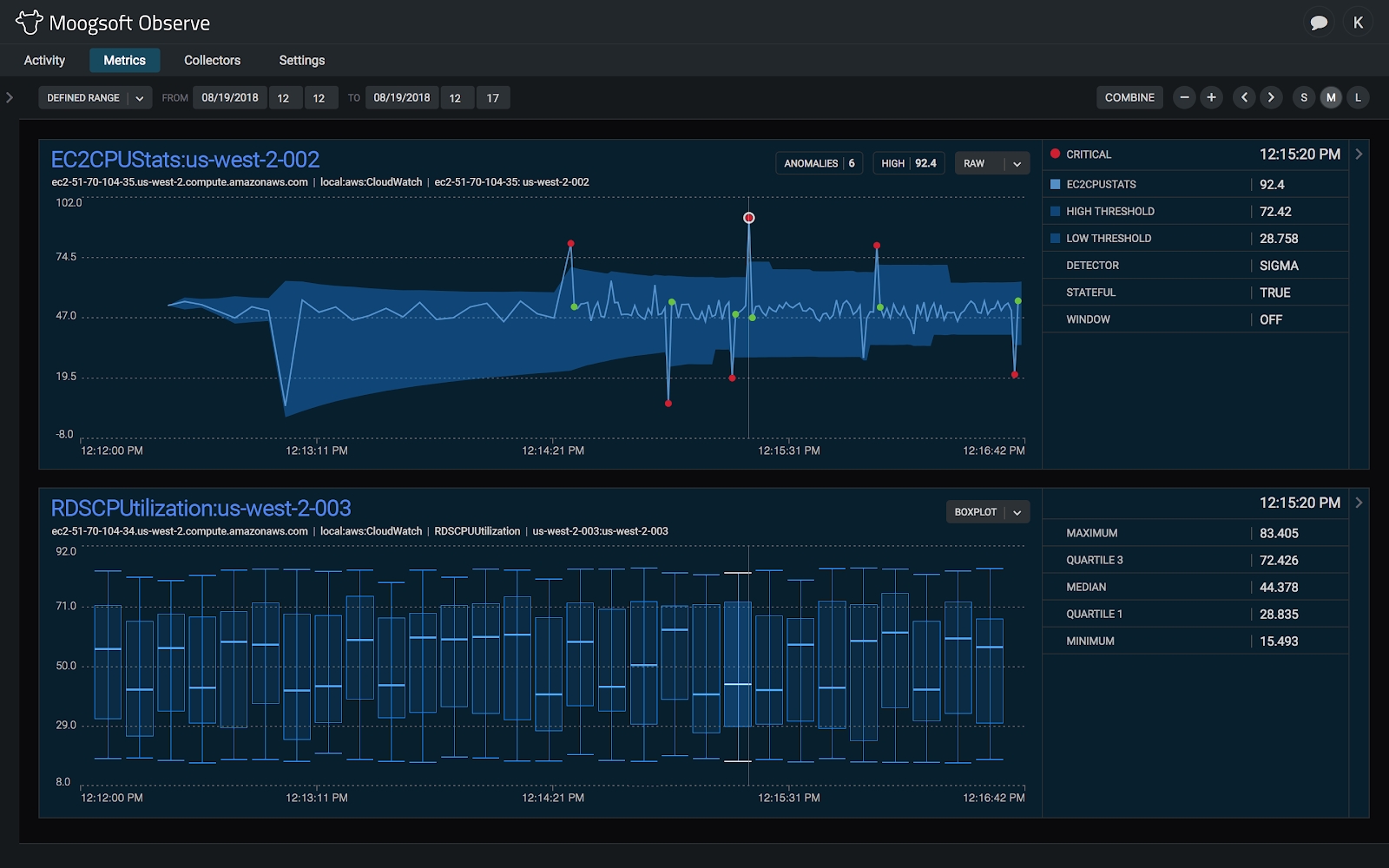Edit the FROM date field 08/19/2018

(229, 97)
